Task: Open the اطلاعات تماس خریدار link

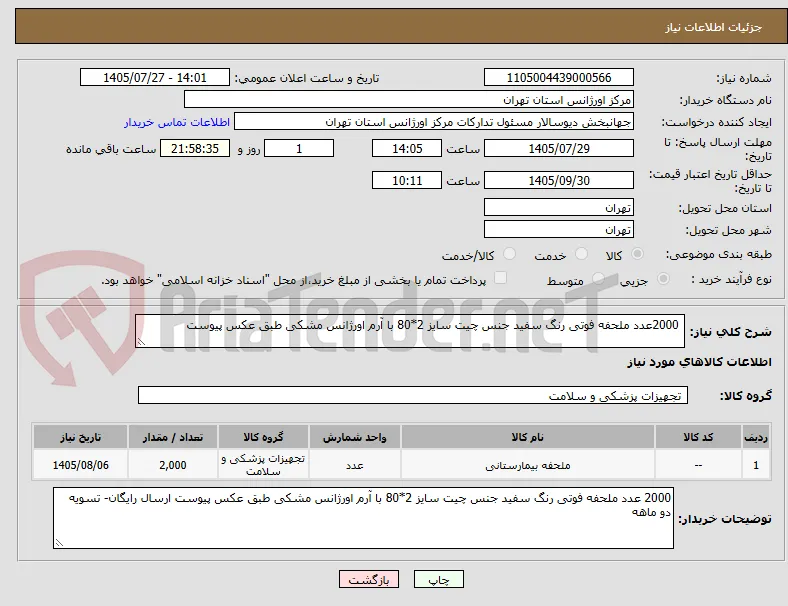Action: pos(177,122)
